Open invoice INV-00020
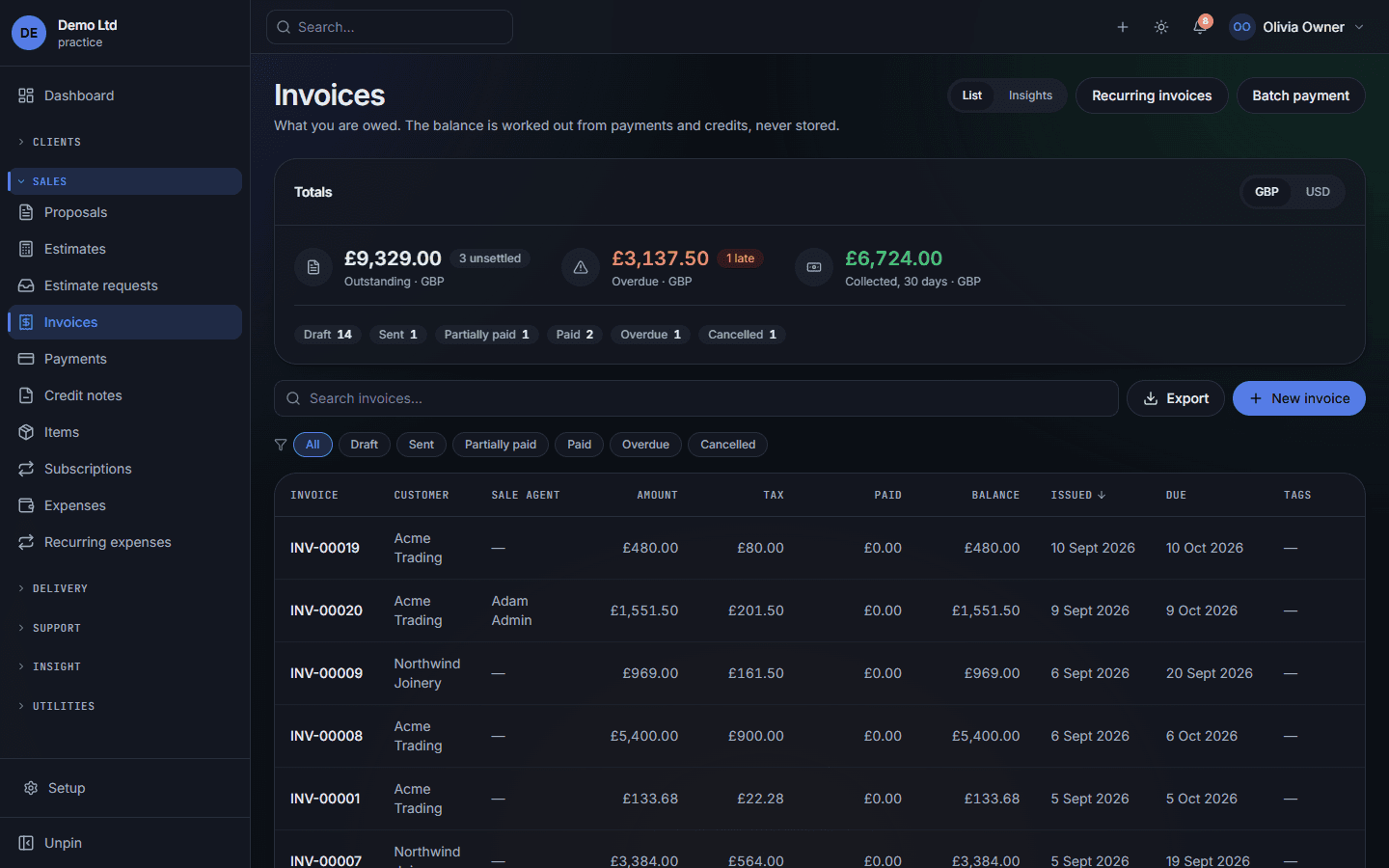 coord(326,610)
